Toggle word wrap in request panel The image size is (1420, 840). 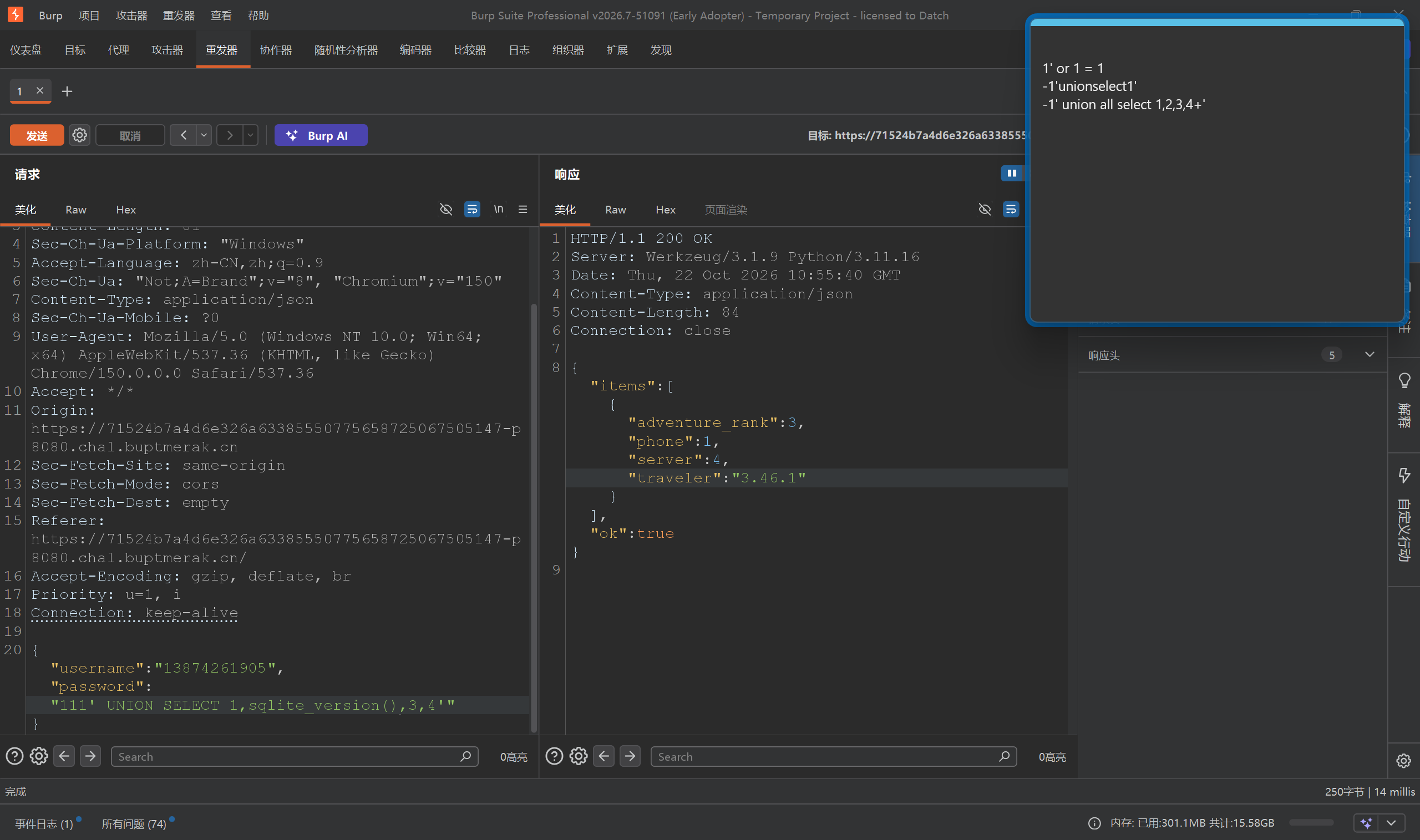[x=471, y=210]
